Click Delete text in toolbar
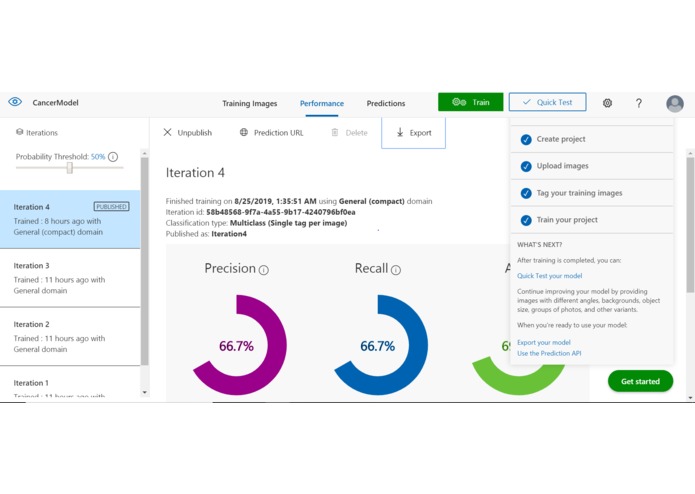The width and height of the screenshot is (695, 494). [356, 132]
